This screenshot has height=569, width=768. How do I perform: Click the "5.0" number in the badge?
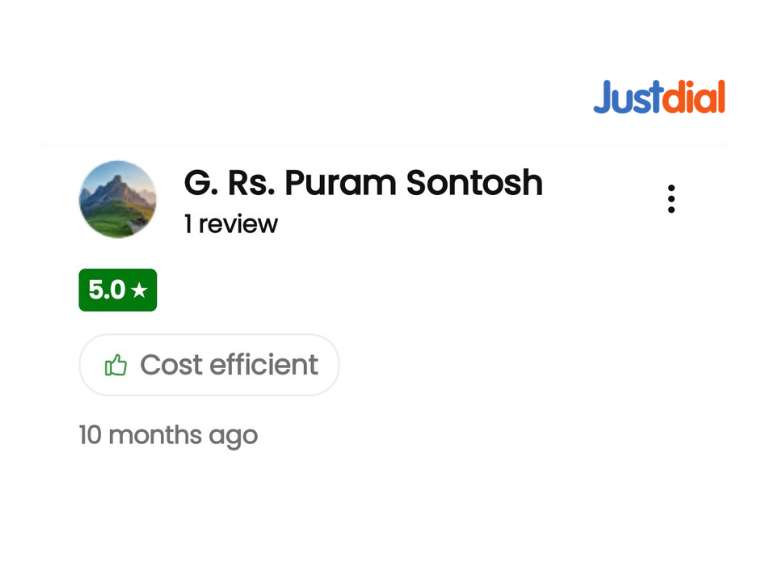[x=106, y=290]
